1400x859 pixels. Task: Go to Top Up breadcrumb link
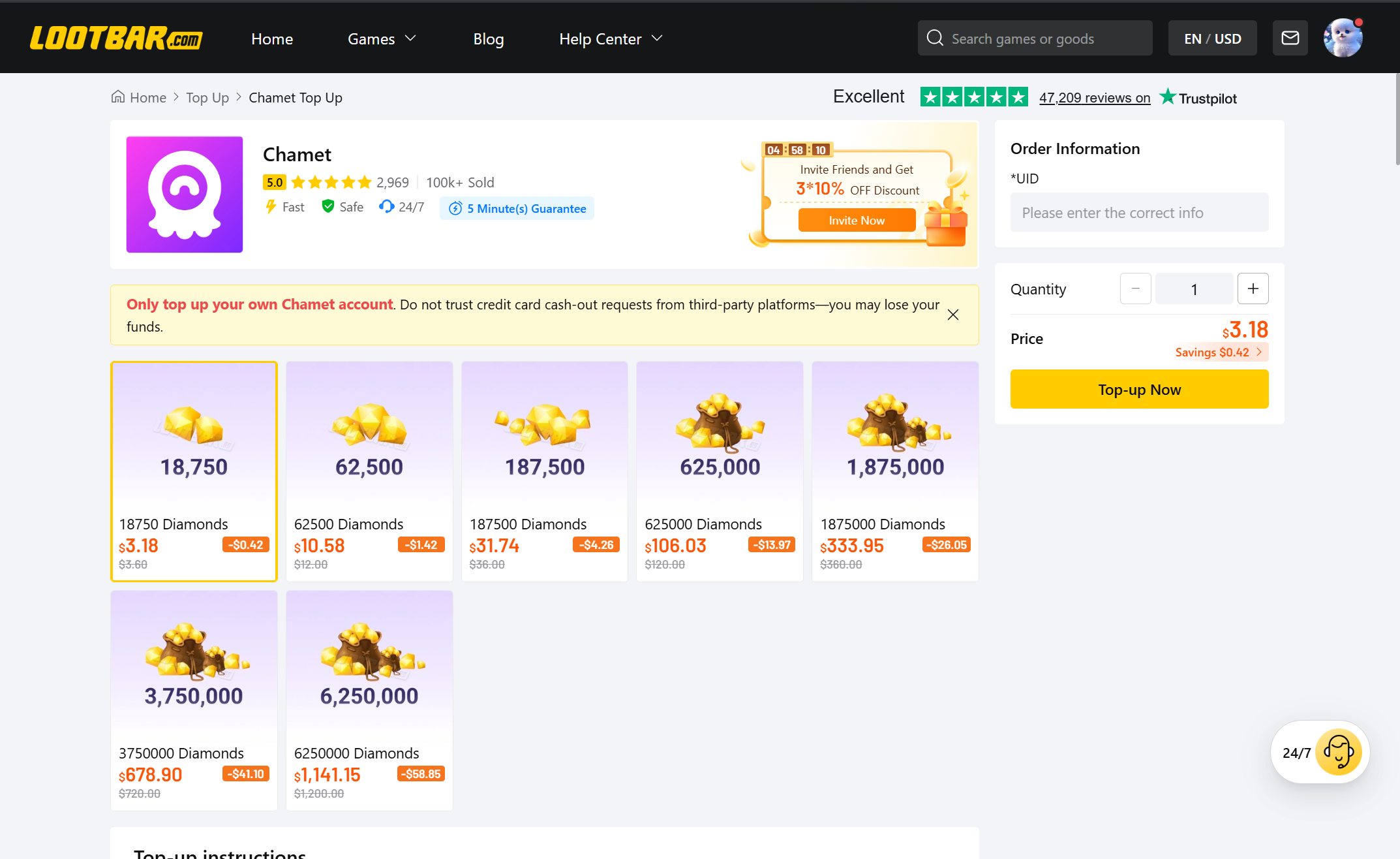tap(207, 97)
